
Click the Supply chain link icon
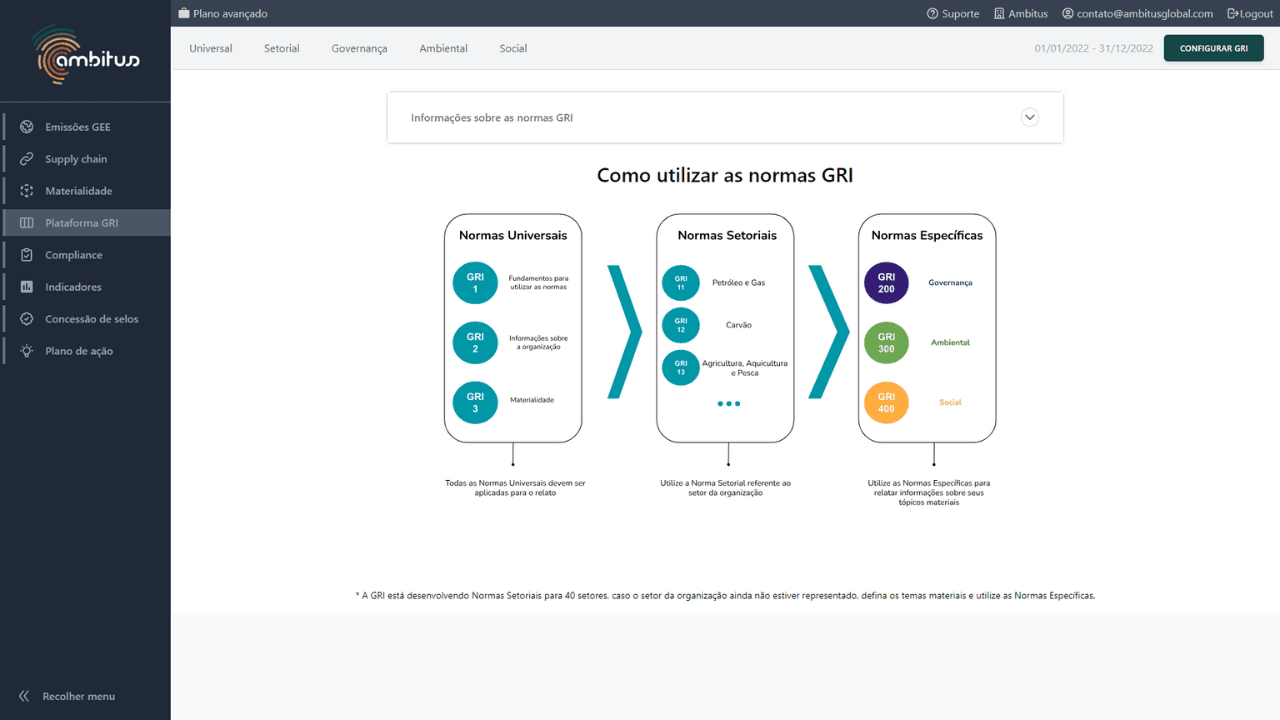(27, 159)
